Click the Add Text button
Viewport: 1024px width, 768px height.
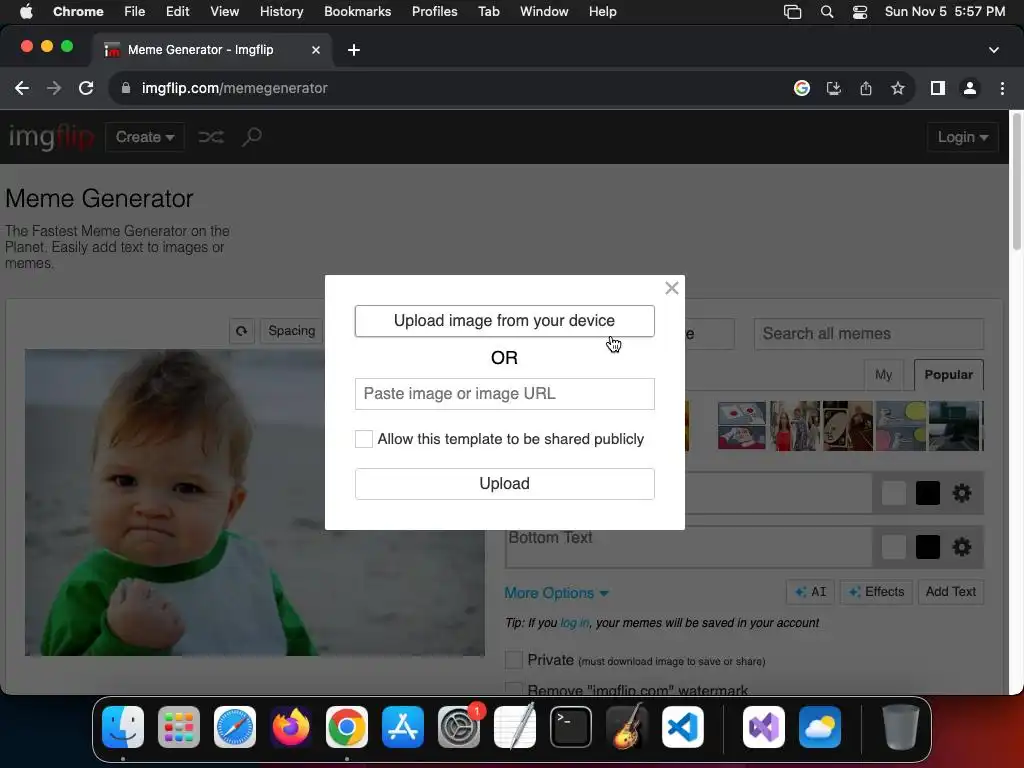[x=950, y=592]
